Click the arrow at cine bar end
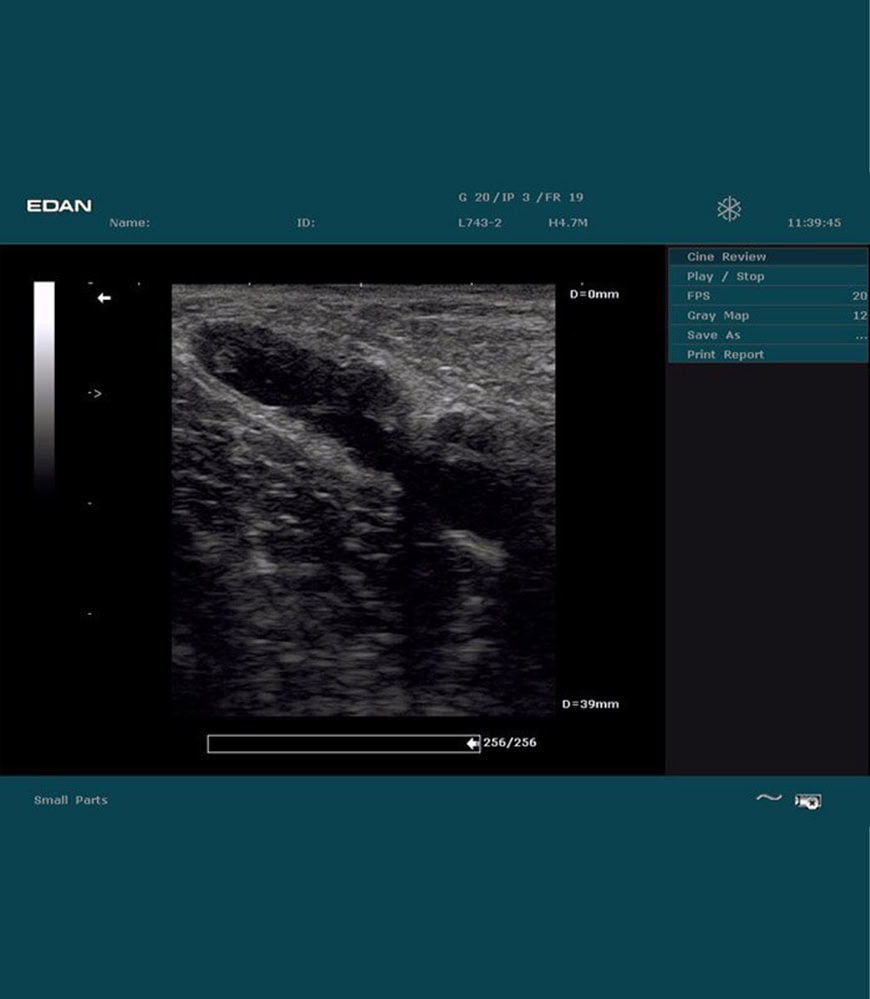This screenshot has height=999, width=870. pos(472,743)
